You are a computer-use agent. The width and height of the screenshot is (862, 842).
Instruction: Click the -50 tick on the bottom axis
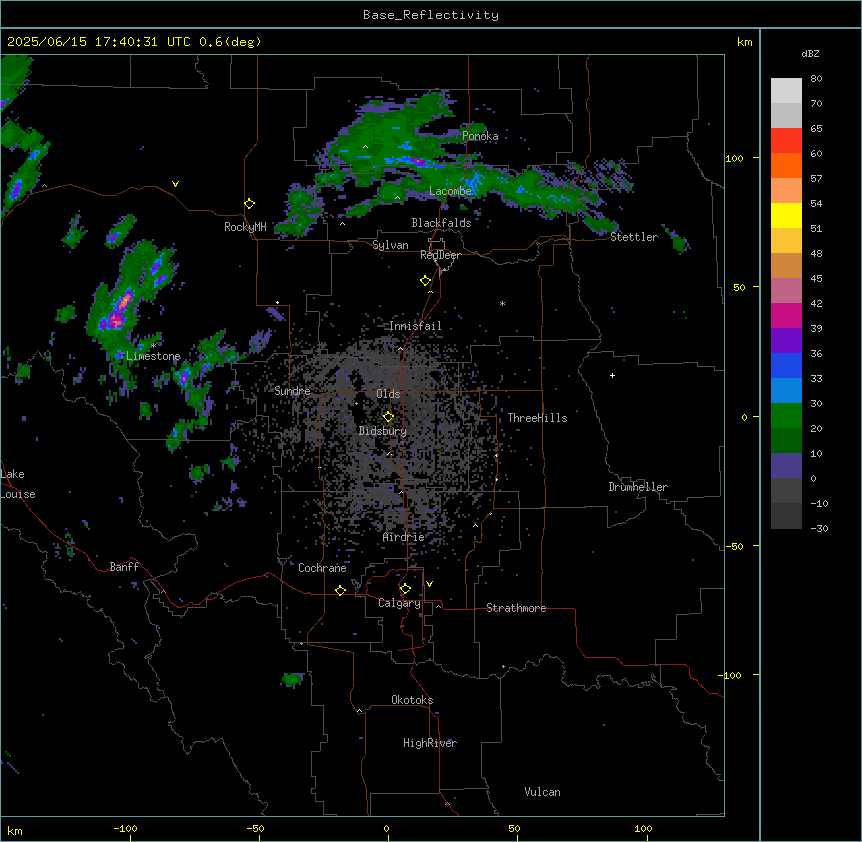coord(255,828)
